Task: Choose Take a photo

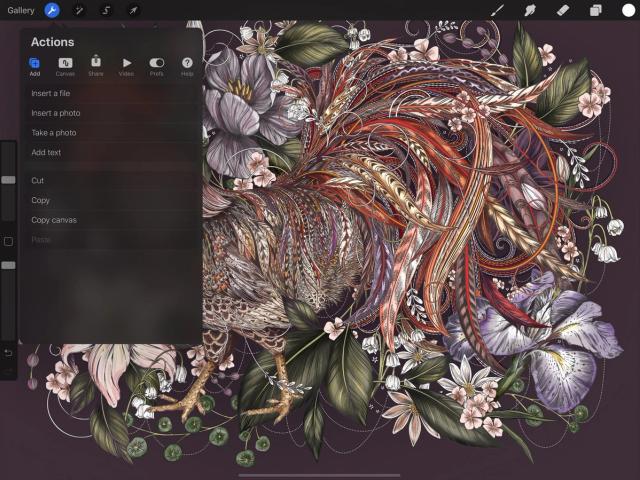Action: [112, 133]
